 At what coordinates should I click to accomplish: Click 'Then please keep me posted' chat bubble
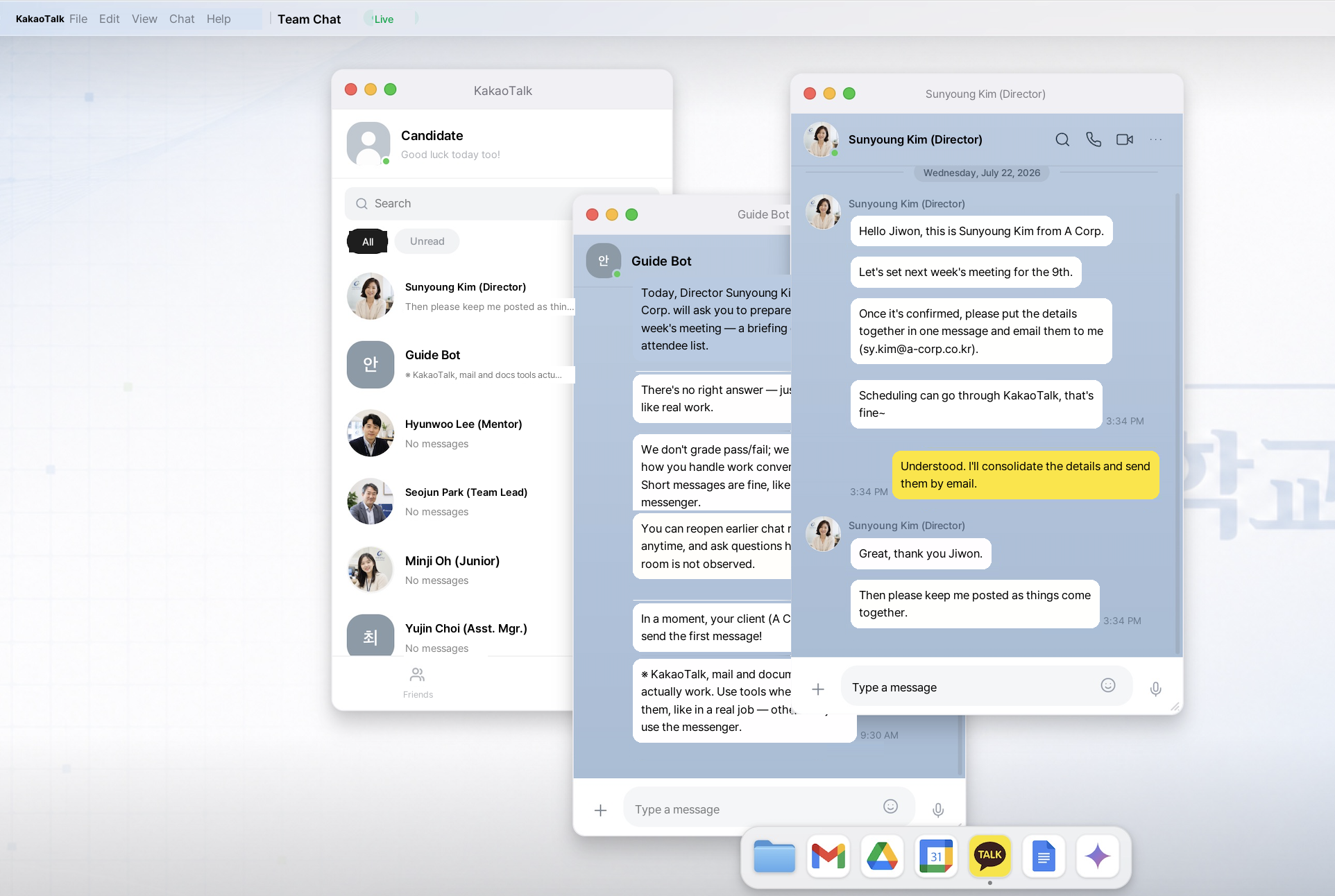click(x=975, y=604)
